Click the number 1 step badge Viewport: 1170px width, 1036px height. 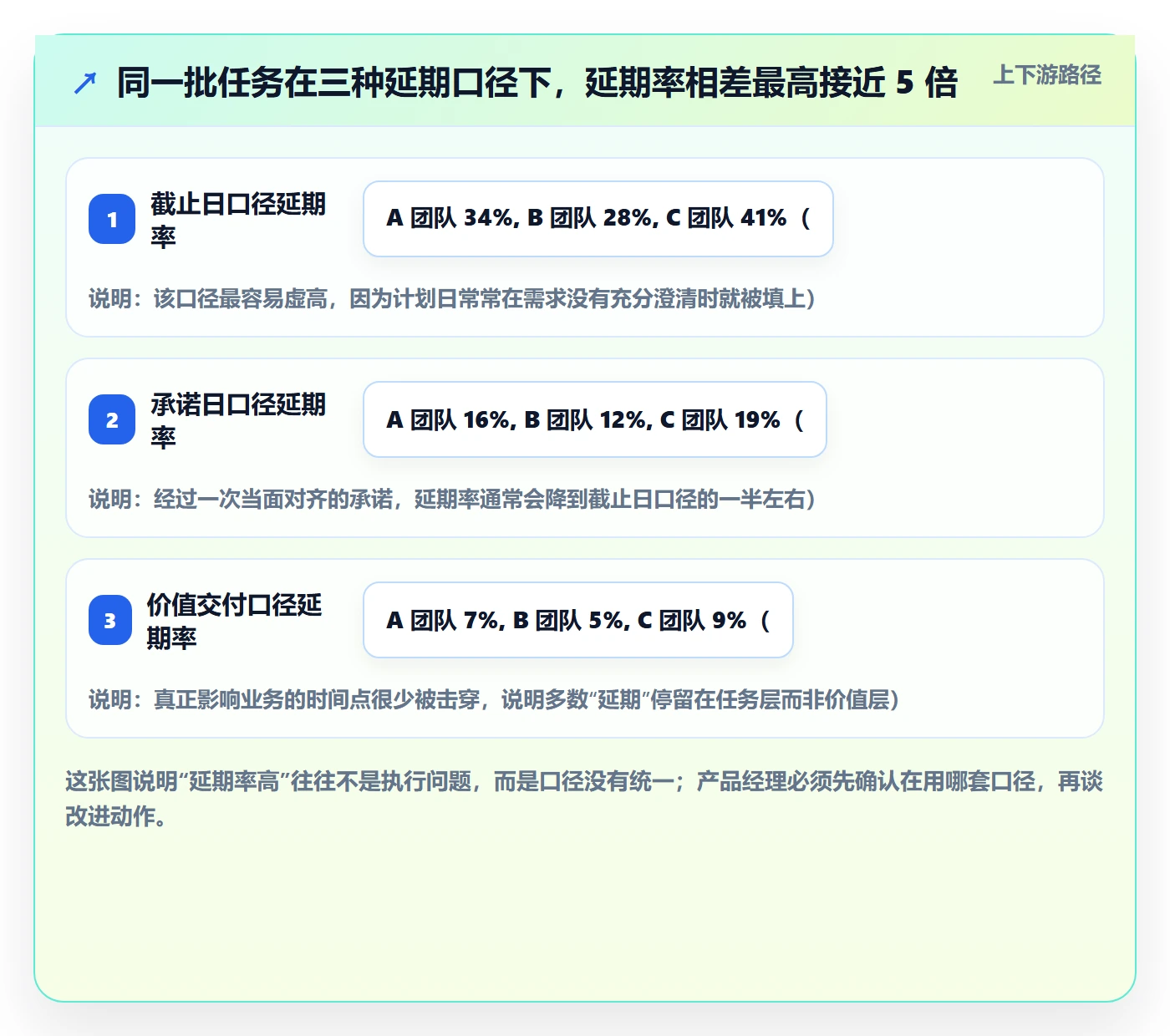[112, 219]
